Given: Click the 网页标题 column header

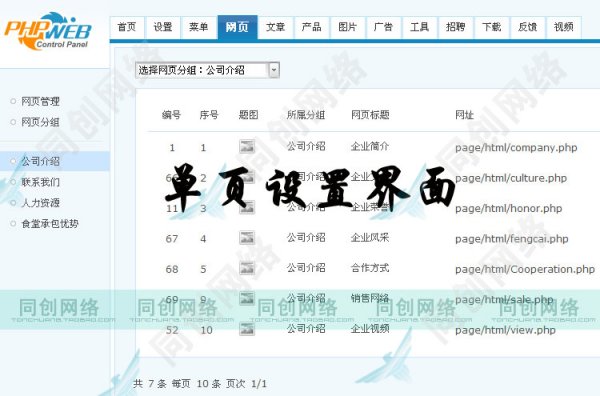Looking at the screenshot, I should [x=370, y=115].
